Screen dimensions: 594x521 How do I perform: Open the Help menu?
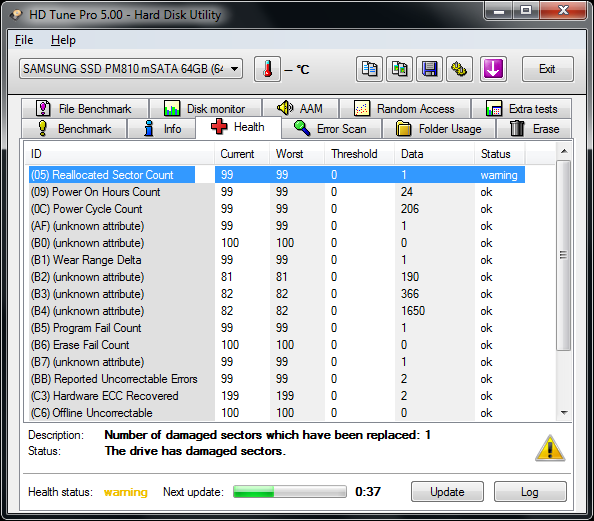[x=63, y=40]
